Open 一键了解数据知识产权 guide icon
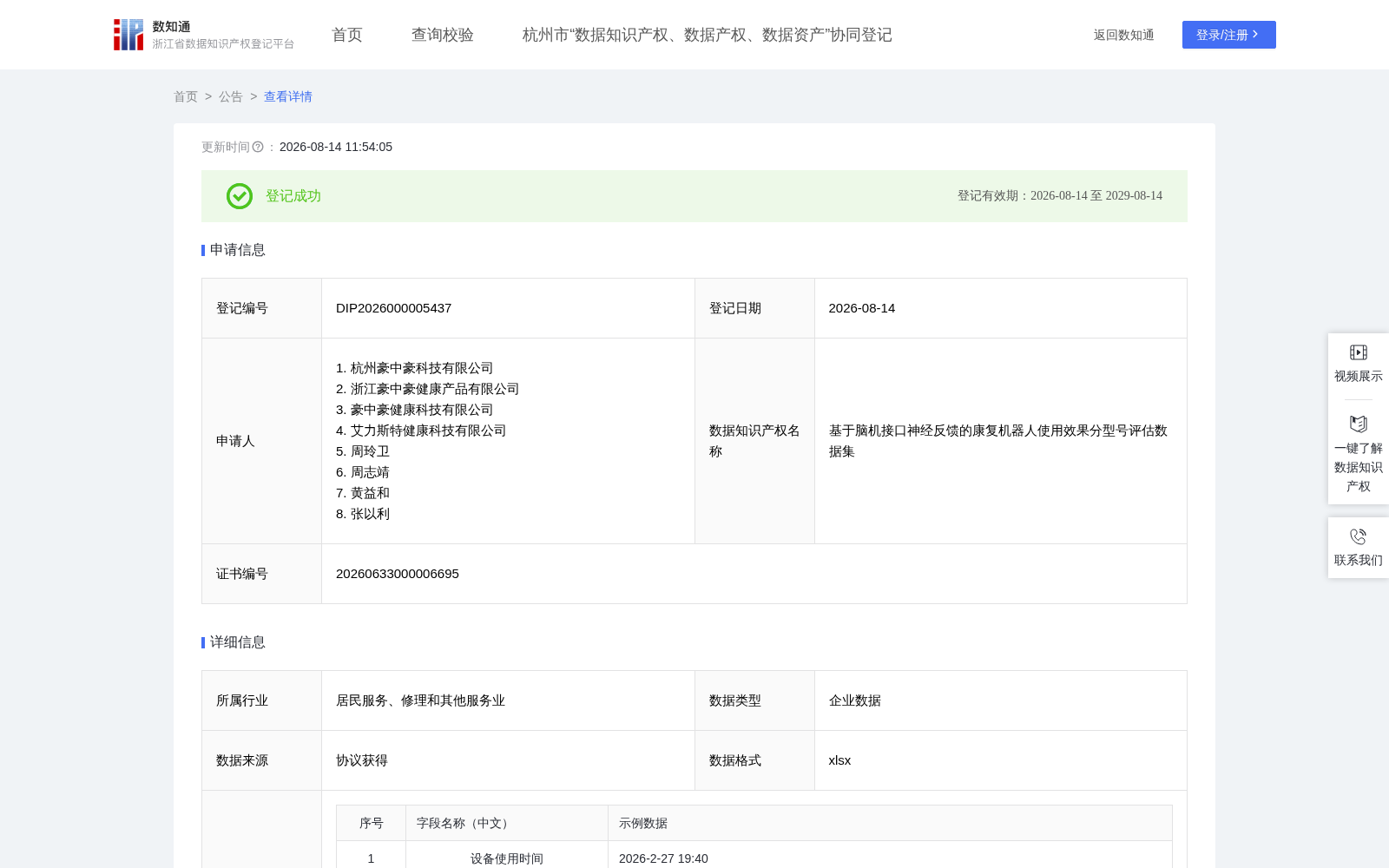The width and height of the screenshot is (1389, 868). click(1359, 424)
